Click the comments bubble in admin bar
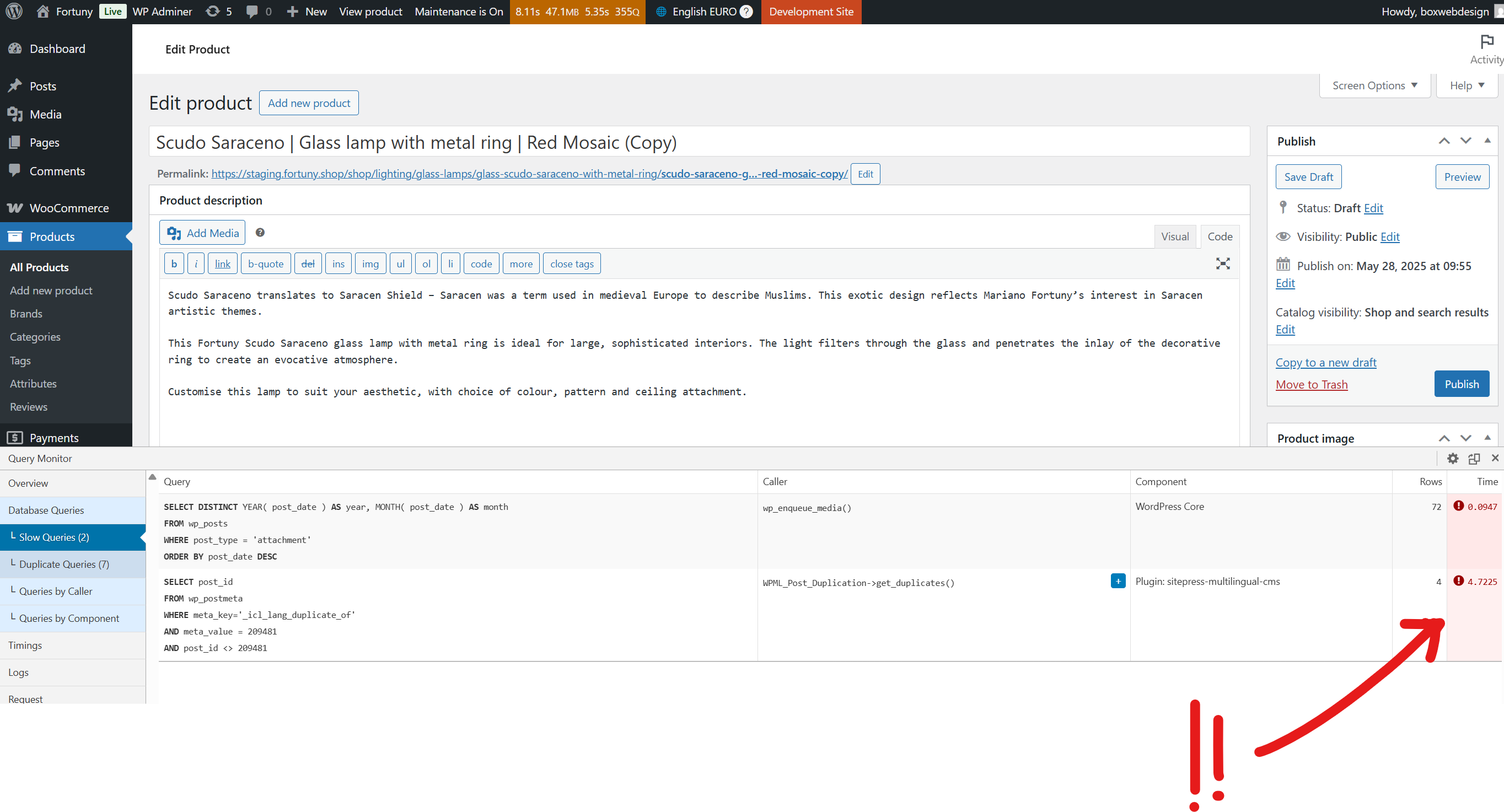Image resolution: width=1504 pixels, height=812 pixels. (x=252, y=11)
